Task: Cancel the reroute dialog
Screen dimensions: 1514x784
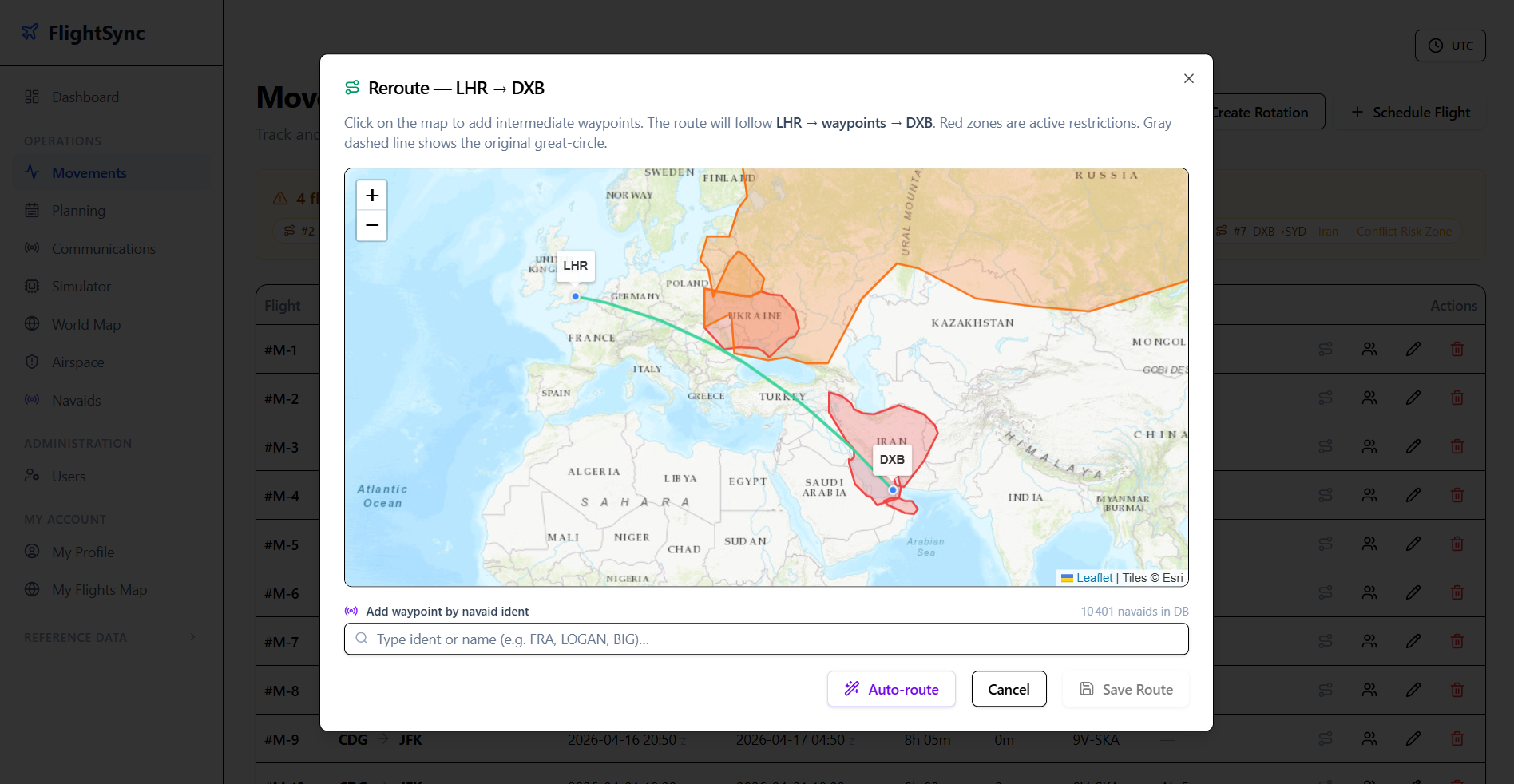Action: [x=1009, y=689]
